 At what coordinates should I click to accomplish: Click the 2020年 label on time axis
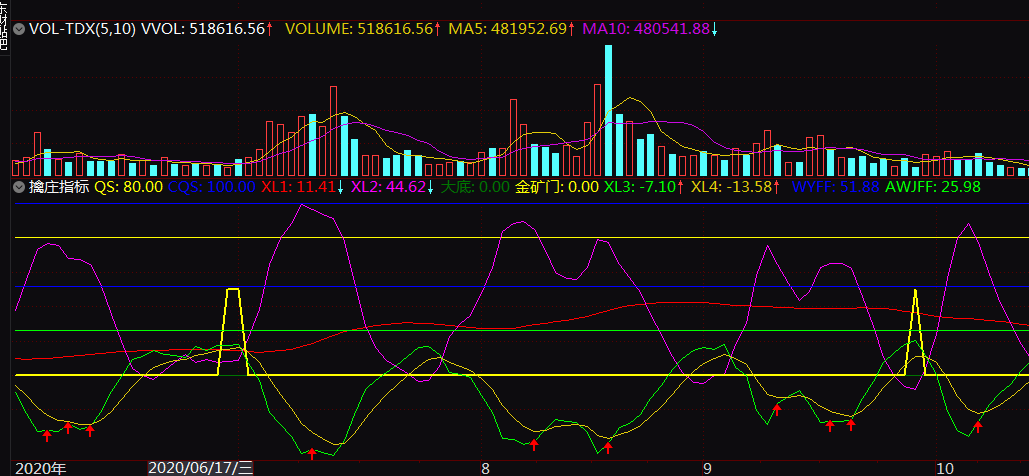click(40, 469)
